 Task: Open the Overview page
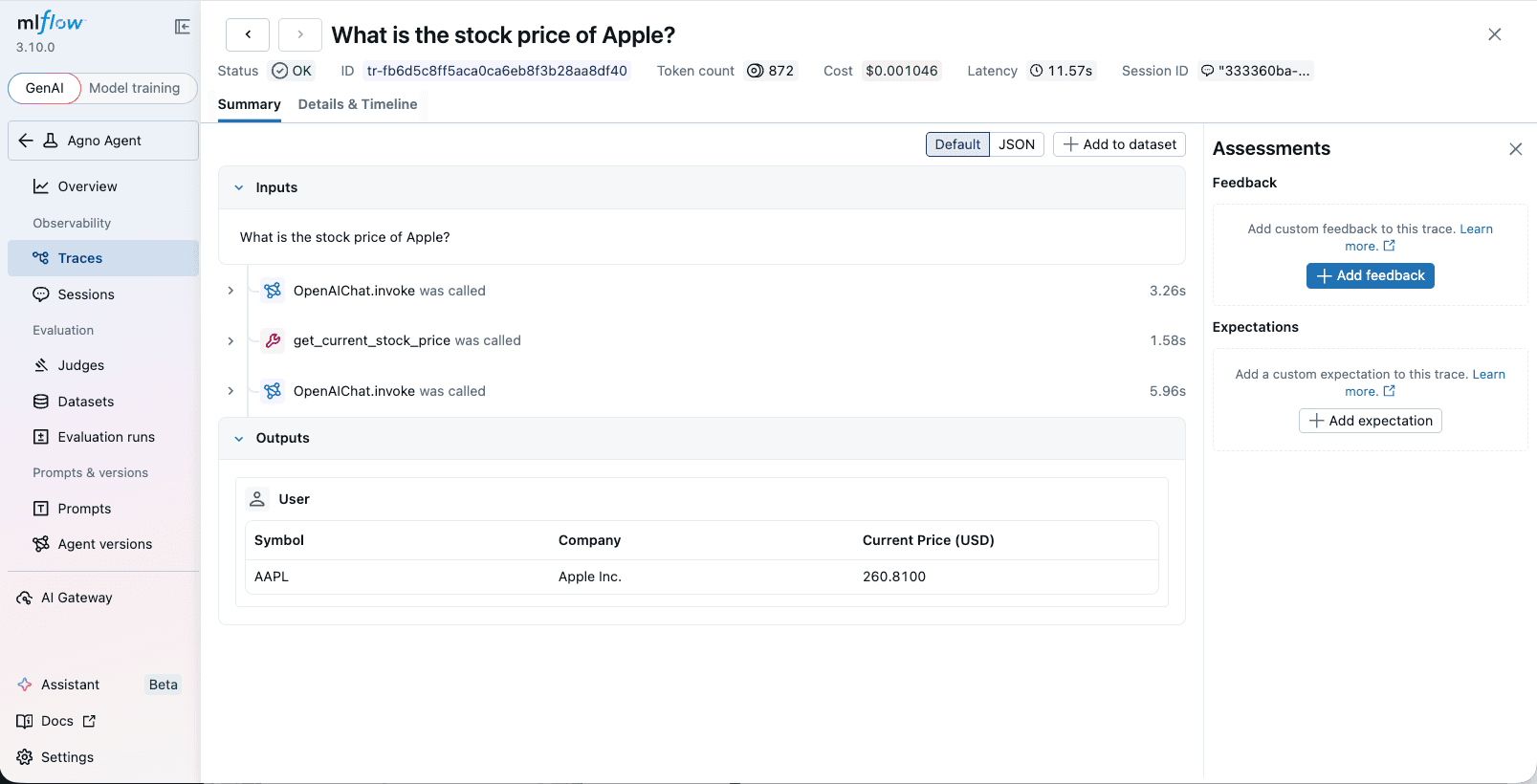[103, 186]
